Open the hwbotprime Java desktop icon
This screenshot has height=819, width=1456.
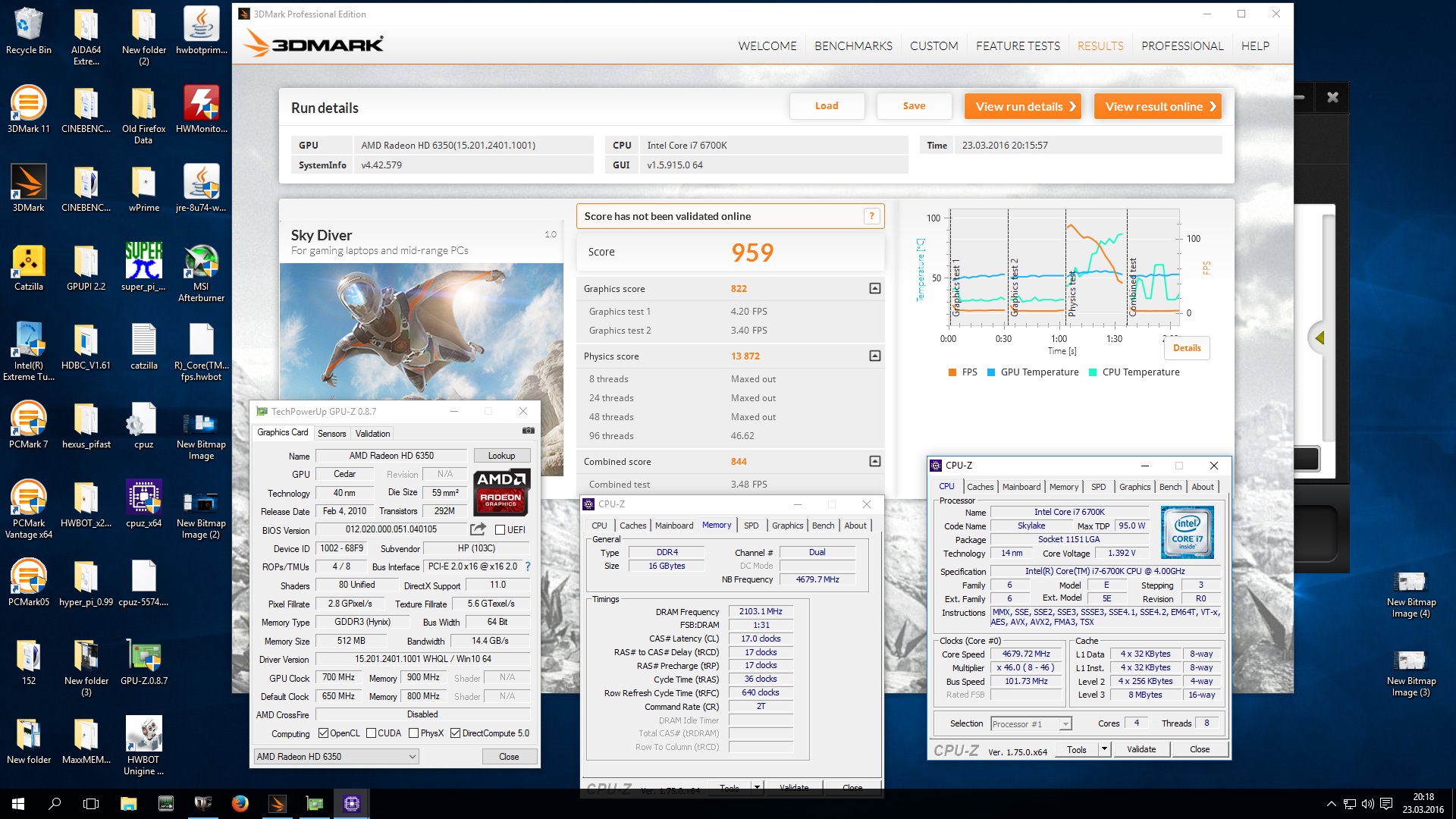(x=201, y=30)
